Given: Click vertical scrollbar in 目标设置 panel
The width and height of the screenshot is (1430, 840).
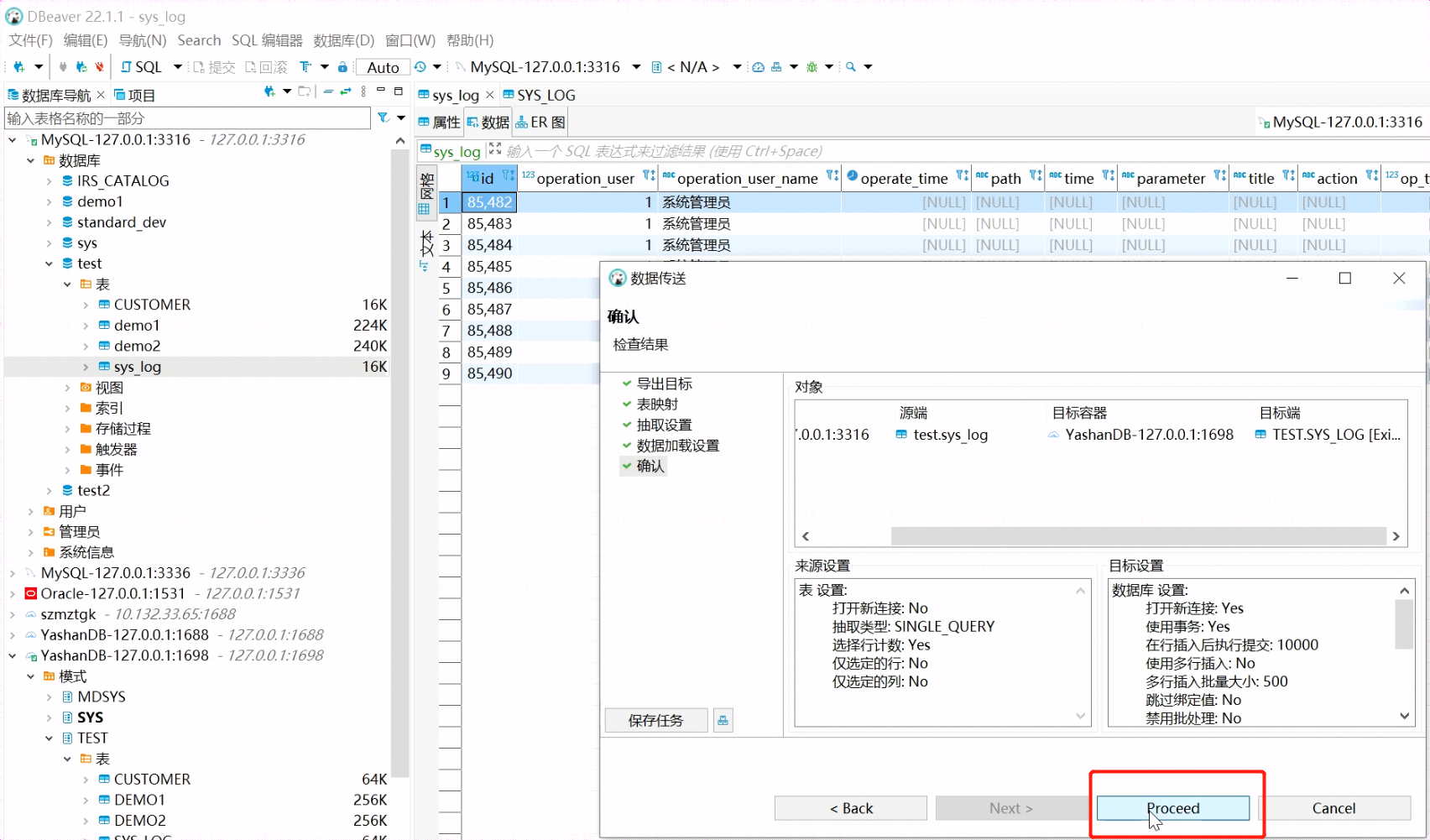Looking at the screenshot, I should pyautogui.click(x=1404, y=624).
